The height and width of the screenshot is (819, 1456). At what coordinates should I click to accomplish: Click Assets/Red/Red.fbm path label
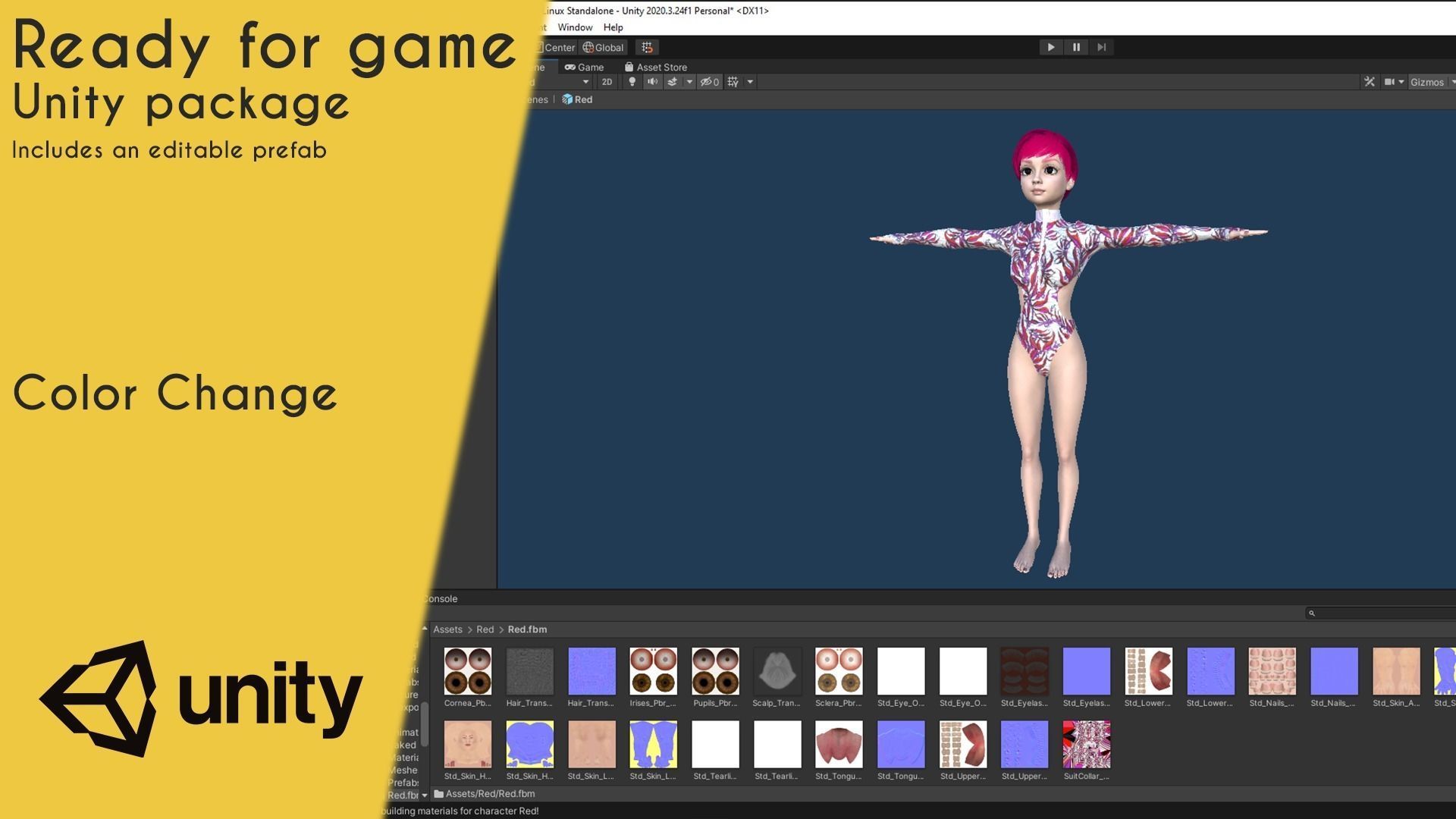[490, 794]
